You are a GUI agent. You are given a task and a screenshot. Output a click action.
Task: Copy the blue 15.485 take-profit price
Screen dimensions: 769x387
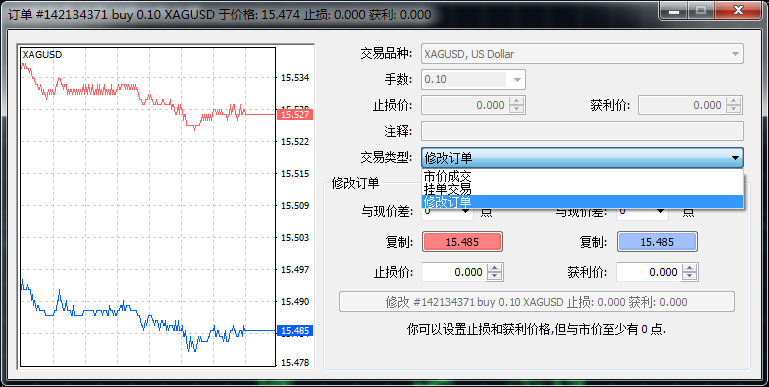[x=657, y=242]
